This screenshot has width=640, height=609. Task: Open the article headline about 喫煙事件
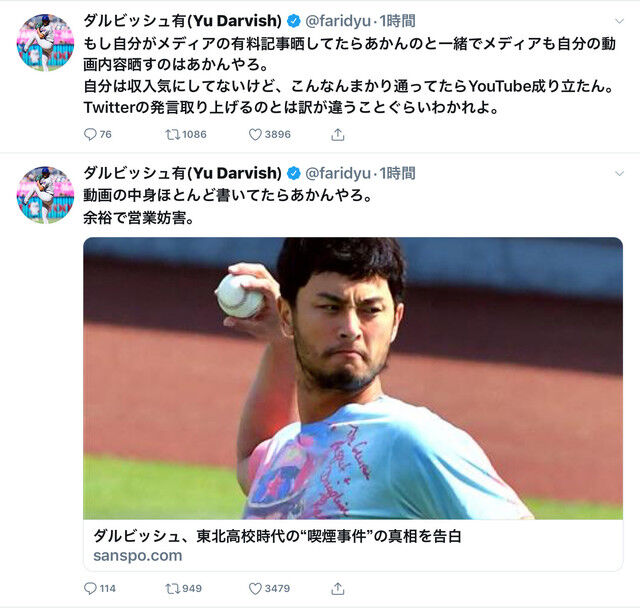pos(277,536)
